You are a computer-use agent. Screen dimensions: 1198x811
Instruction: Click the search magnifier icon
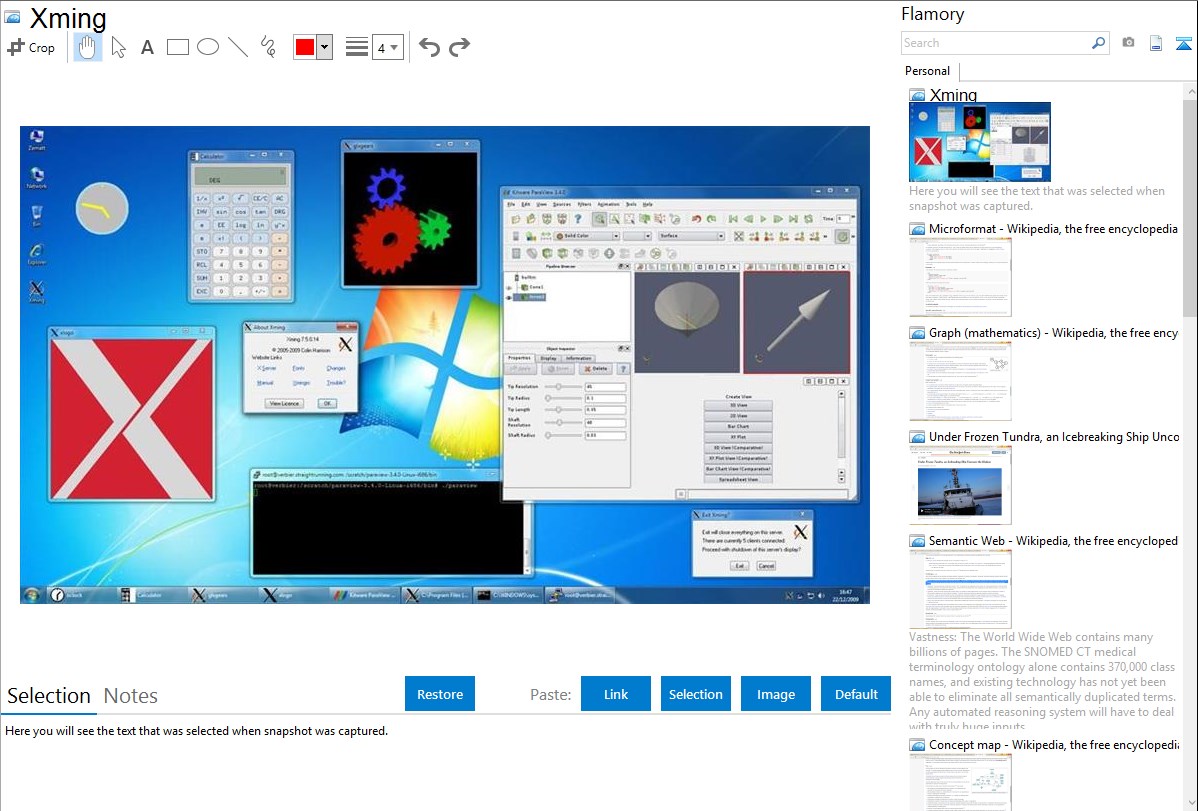click(x=1099, y=43)
